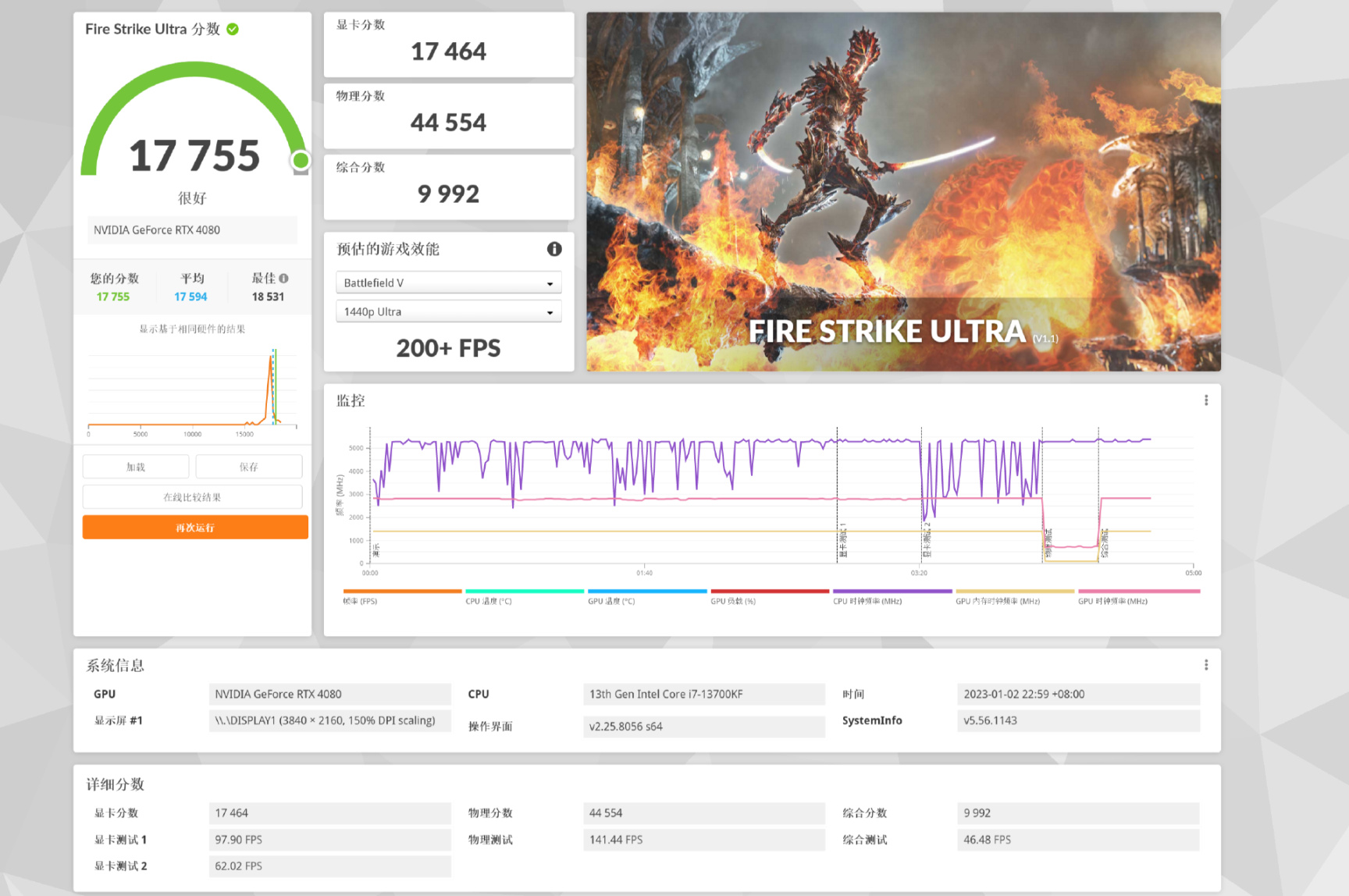Select the GPU value in 系统信息
The height and width of the screenshot is (896, 1349).
[x=329, y=694]
